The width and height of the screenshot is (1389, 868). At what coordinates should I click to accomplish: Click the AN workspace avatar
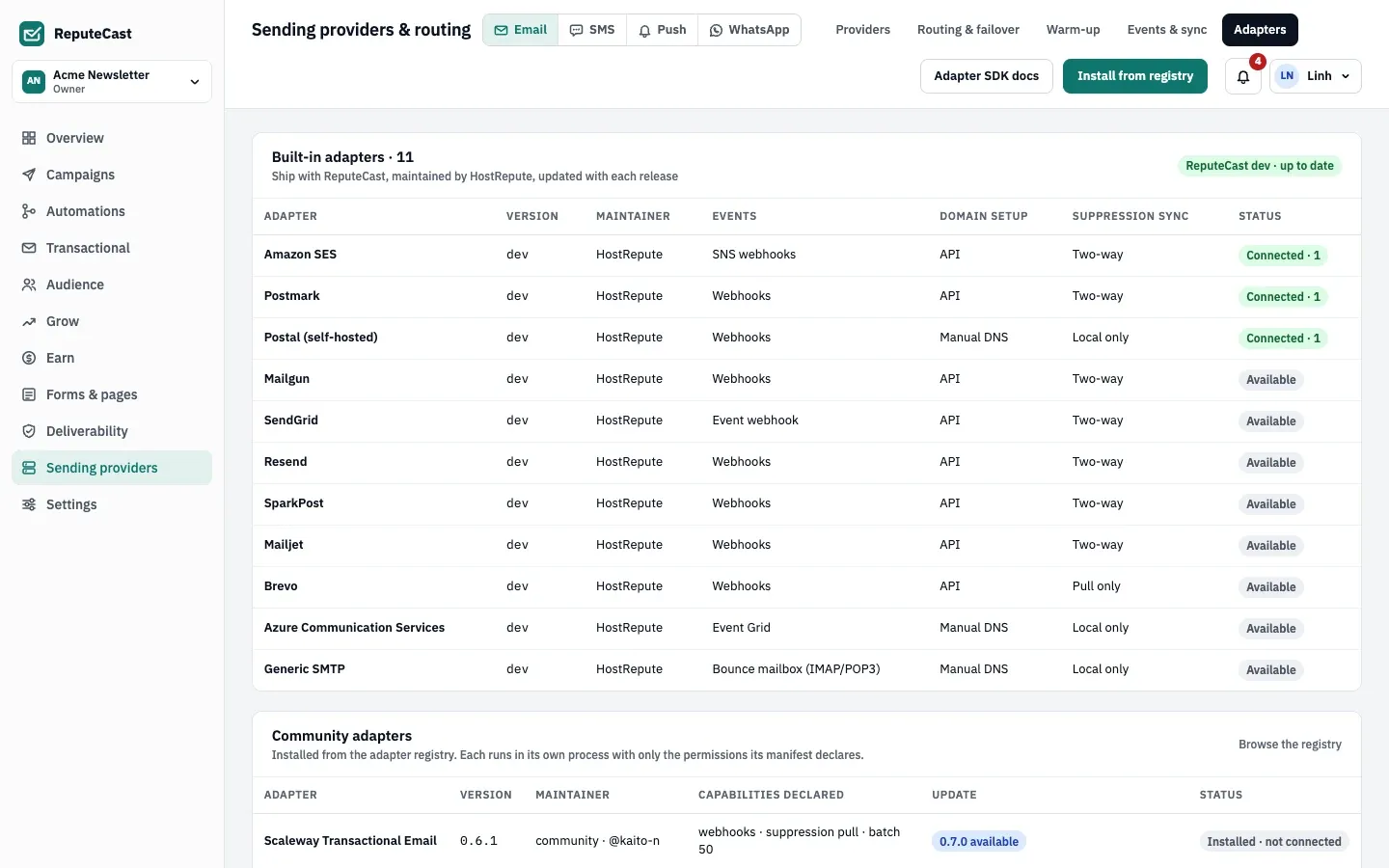(34, 81)
